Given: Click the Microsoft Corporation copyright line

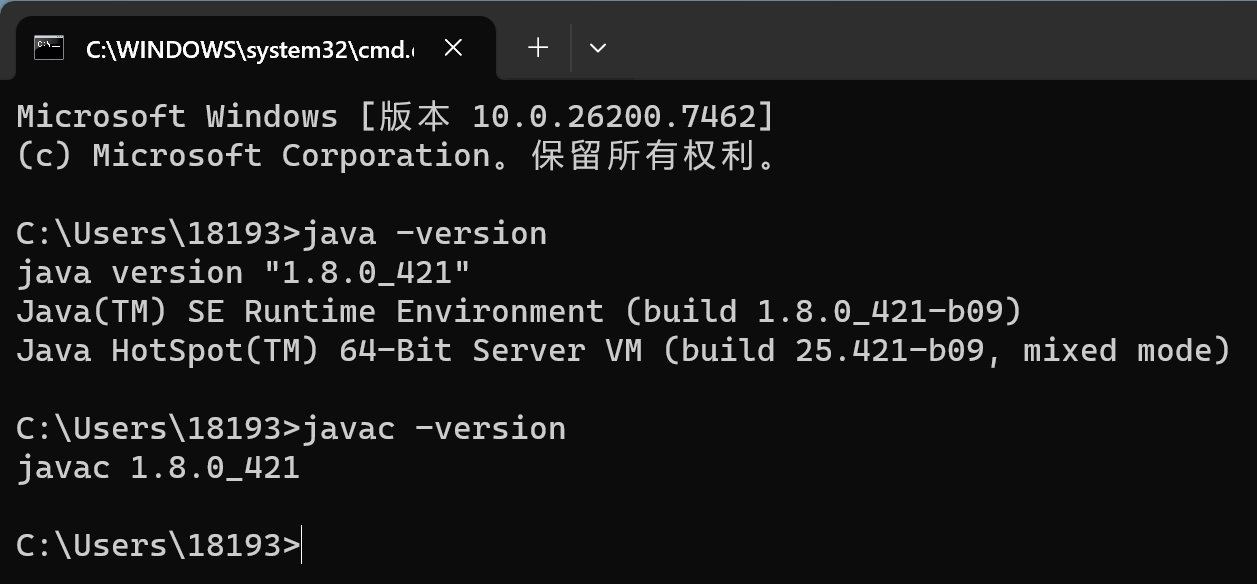Looking at the screenshot, I should pos(395,156).
